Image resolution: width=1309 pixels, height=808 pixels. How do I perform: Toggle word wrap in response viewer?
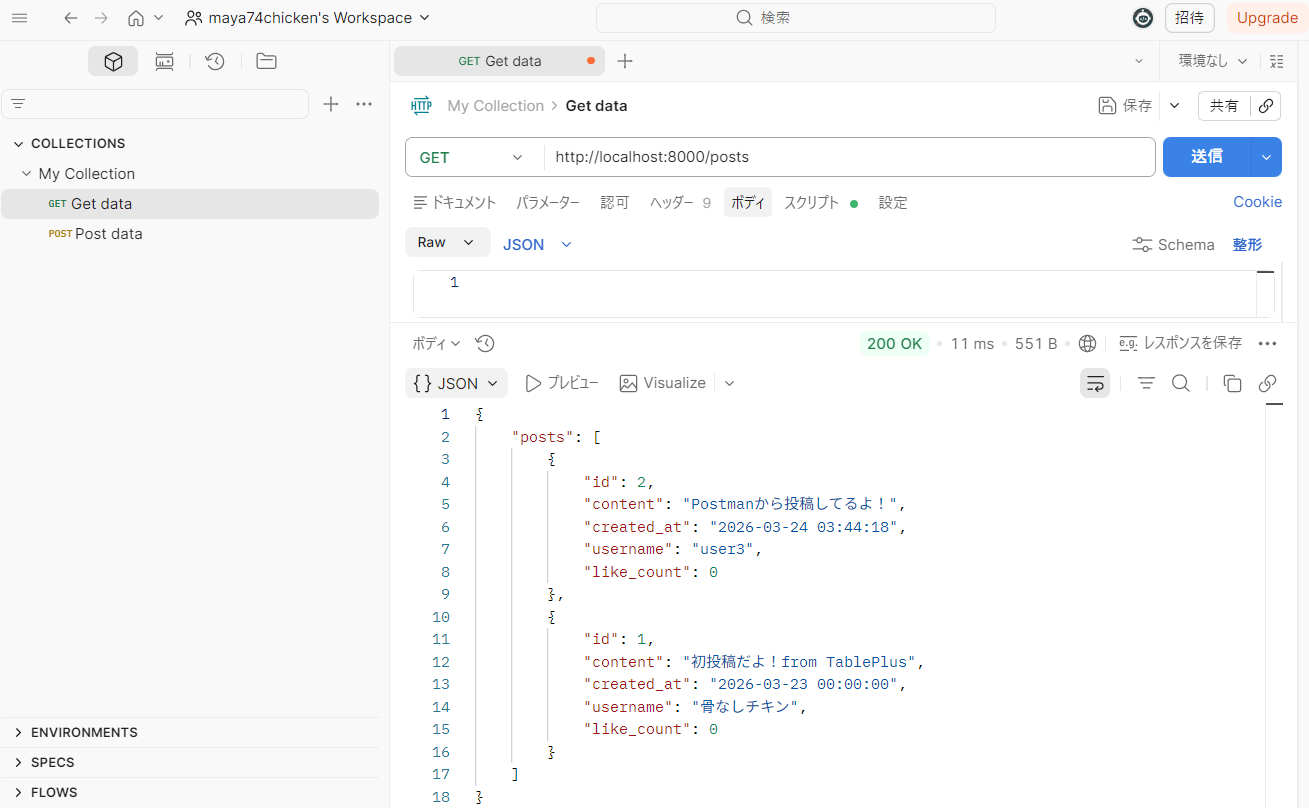point(1095,383)
